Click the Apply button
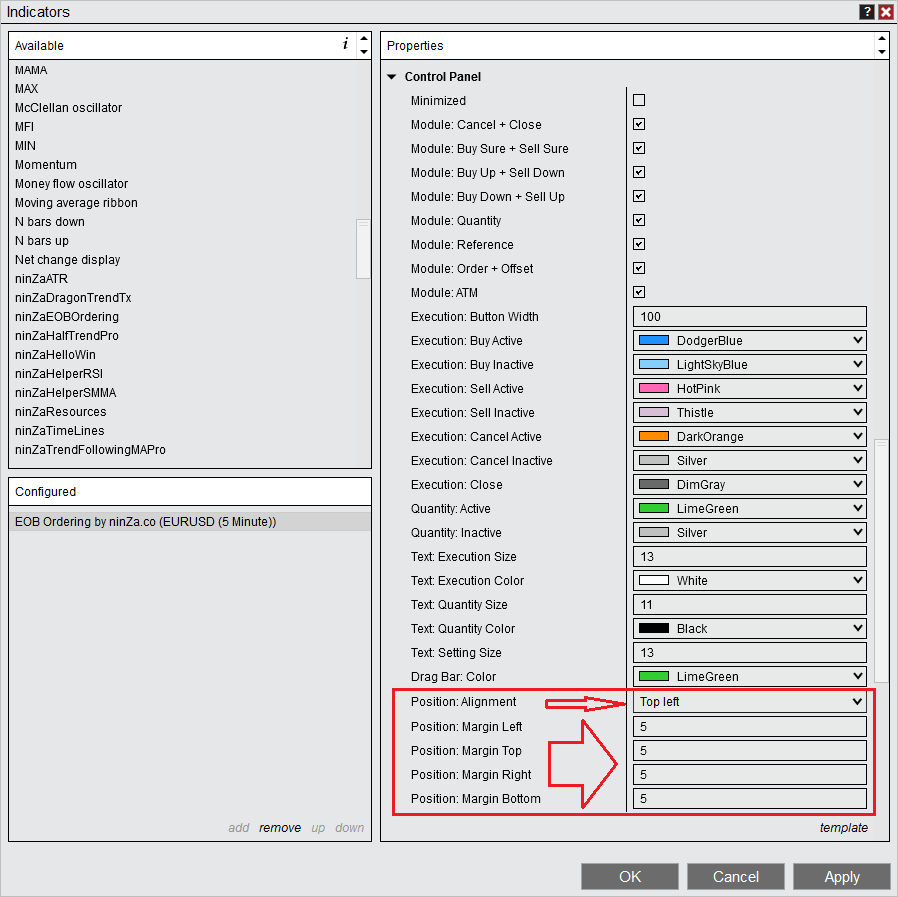 coord(841,877)
